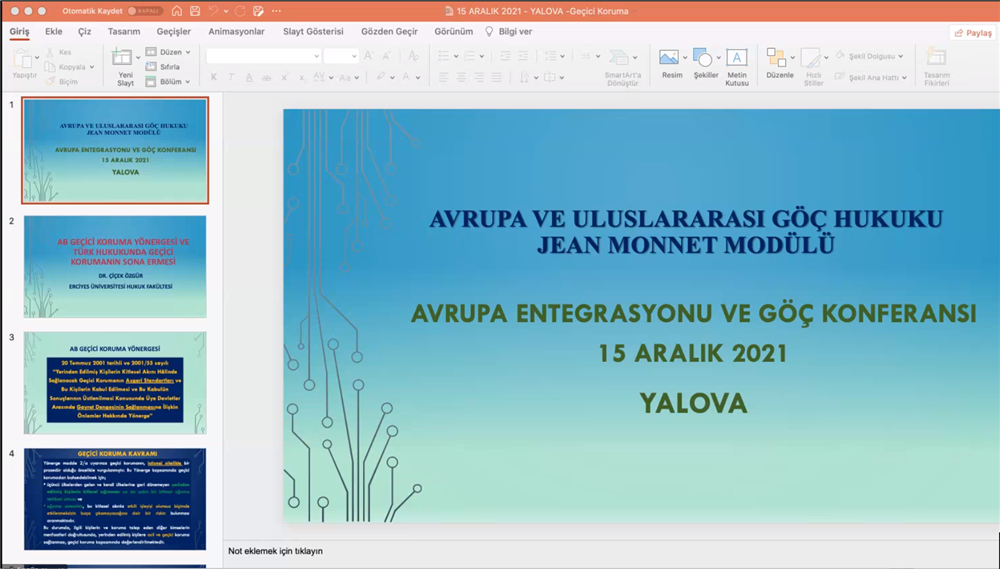Screen dimensions: 1000x569
Task: Click the Yeni Slayt icon
Action: pos(121,57)
